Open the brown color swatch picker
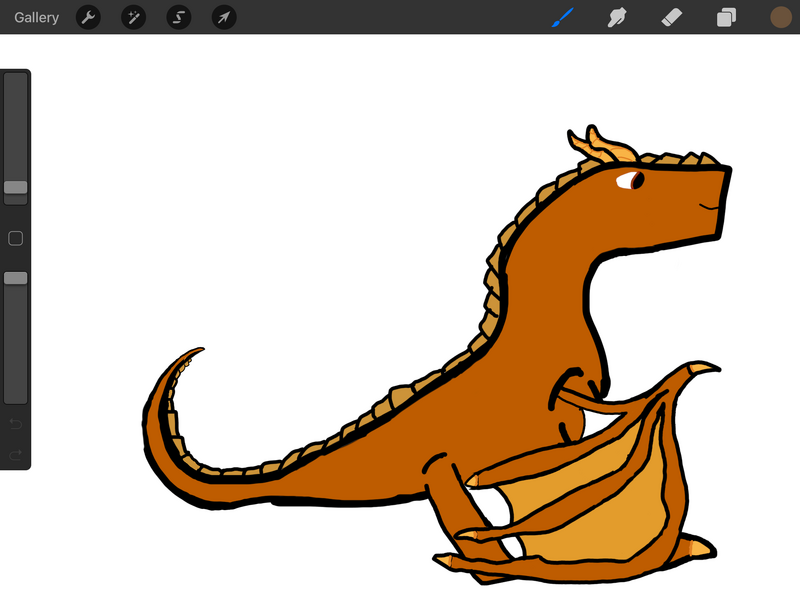Screen dimensions: 800x600 pyautogui.click(x=781, y=17)
